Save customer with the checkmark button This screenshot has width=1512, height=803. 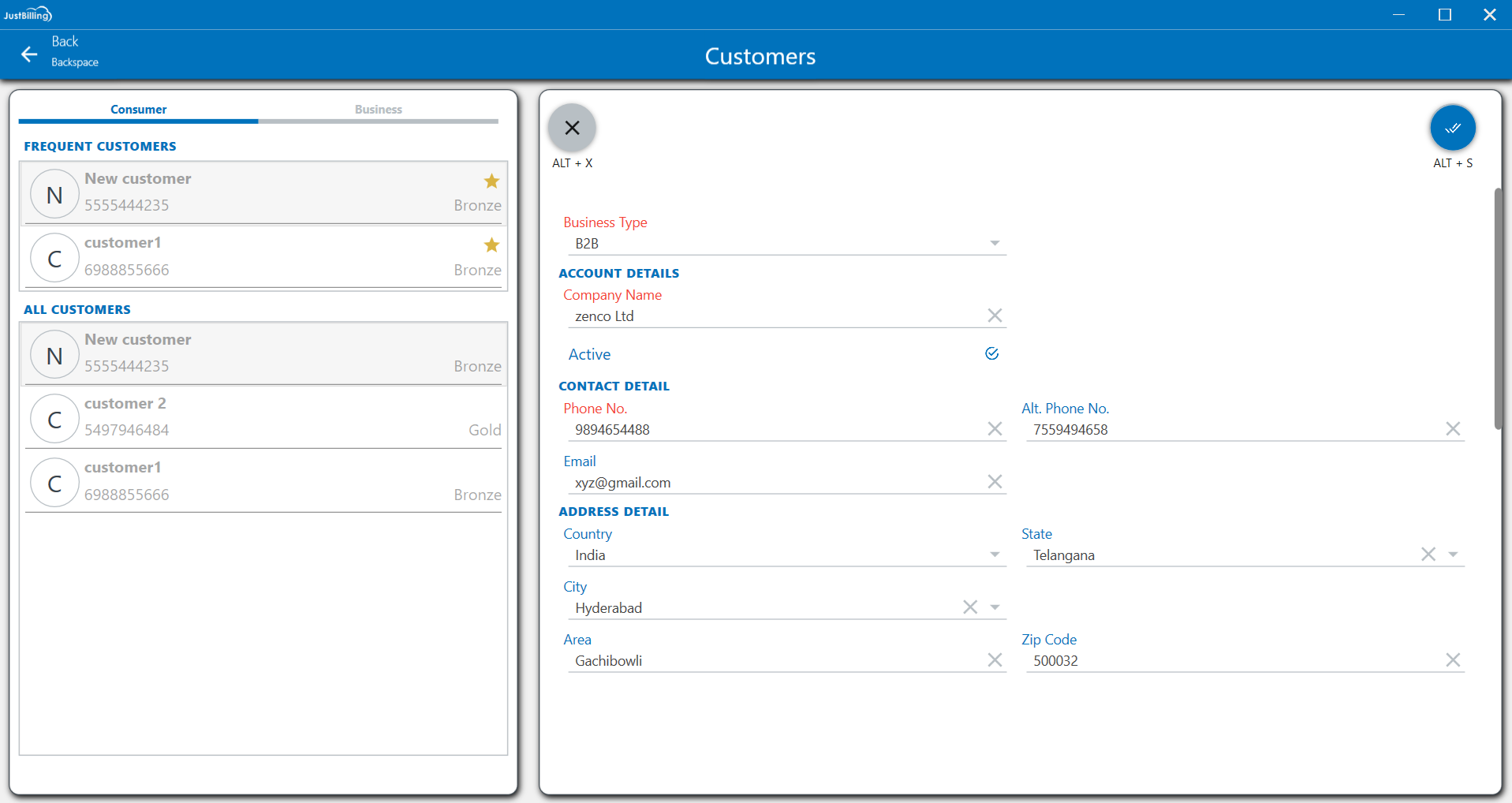tap(1452, 128)
